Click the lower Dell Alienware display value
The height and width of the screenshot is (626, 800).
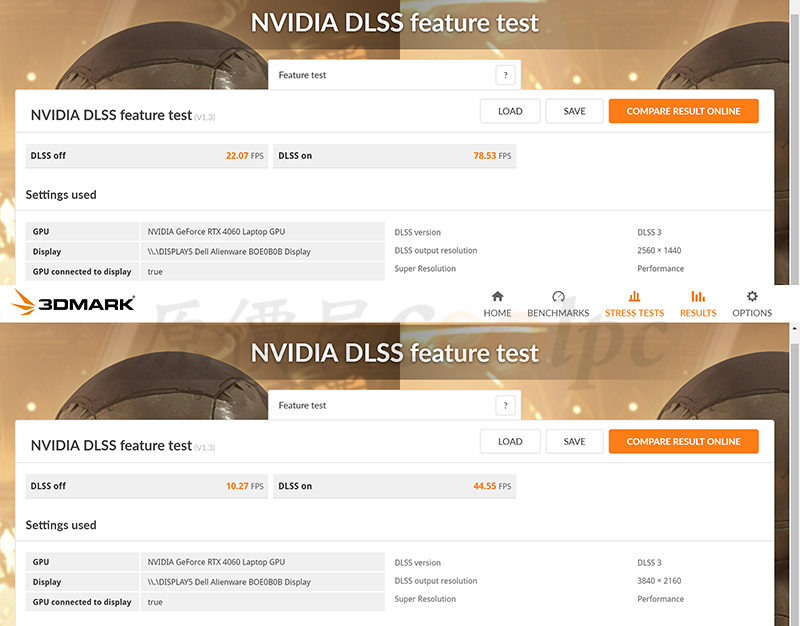tap(229, 582)
